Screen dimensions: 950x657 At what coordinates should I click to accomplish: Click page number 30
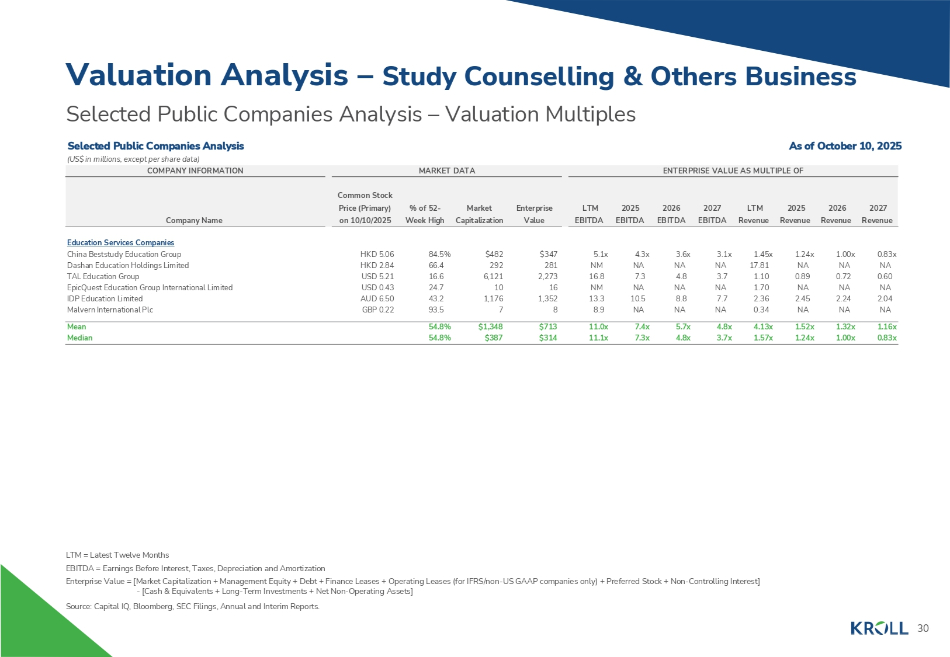922,628
